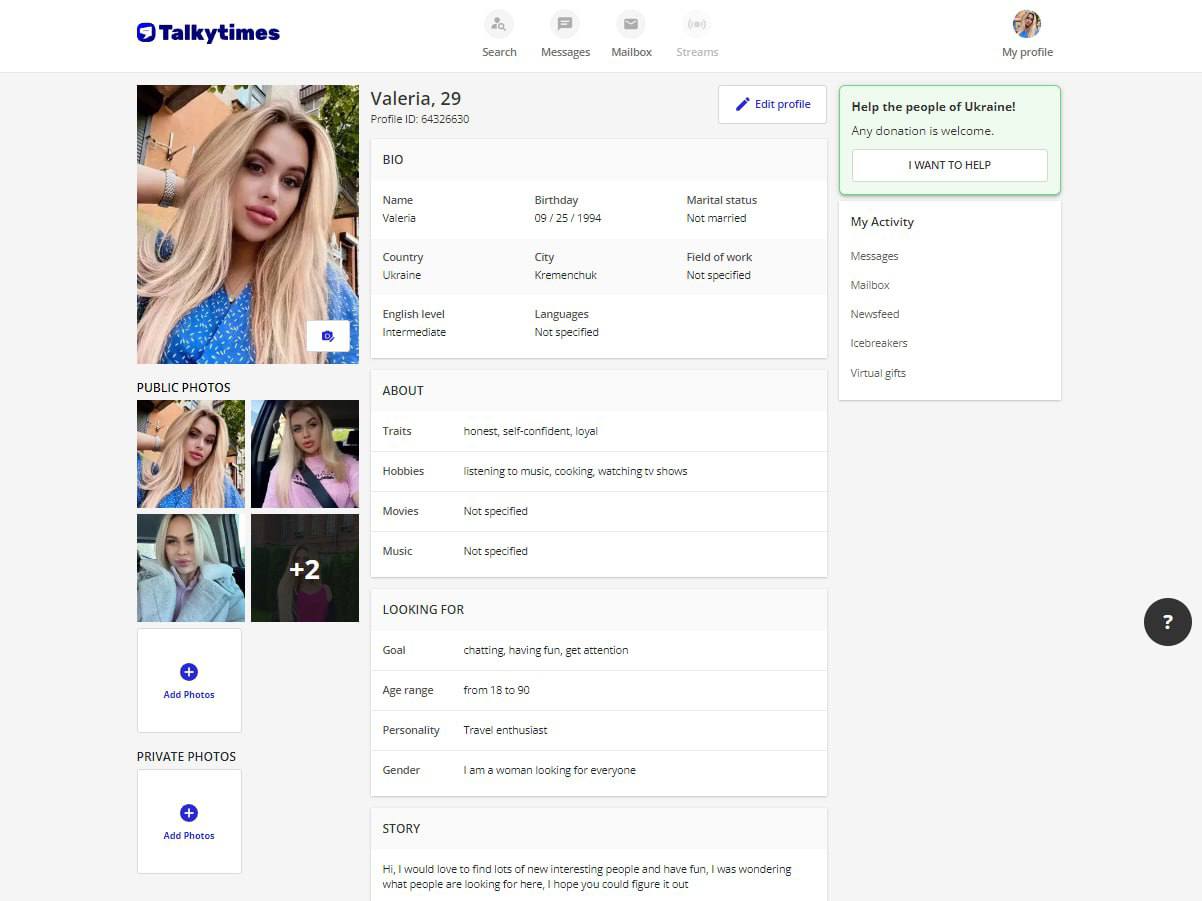Open Virtual gifts link
This screenshot has width=1202, height=901.
pyautogui.click(x=878, y=373)
